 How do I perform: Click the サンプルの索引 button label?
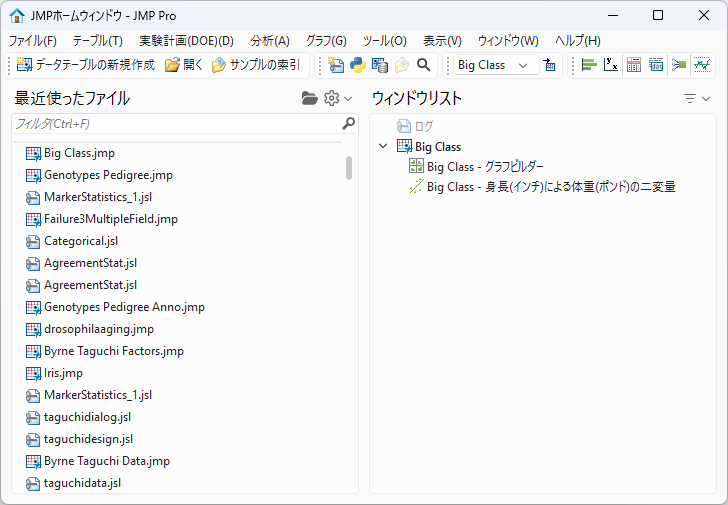point(265,65)
